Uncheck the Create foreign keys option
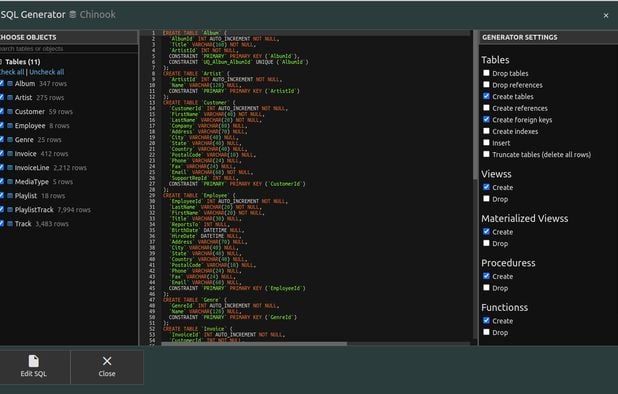 pos(486,119)
